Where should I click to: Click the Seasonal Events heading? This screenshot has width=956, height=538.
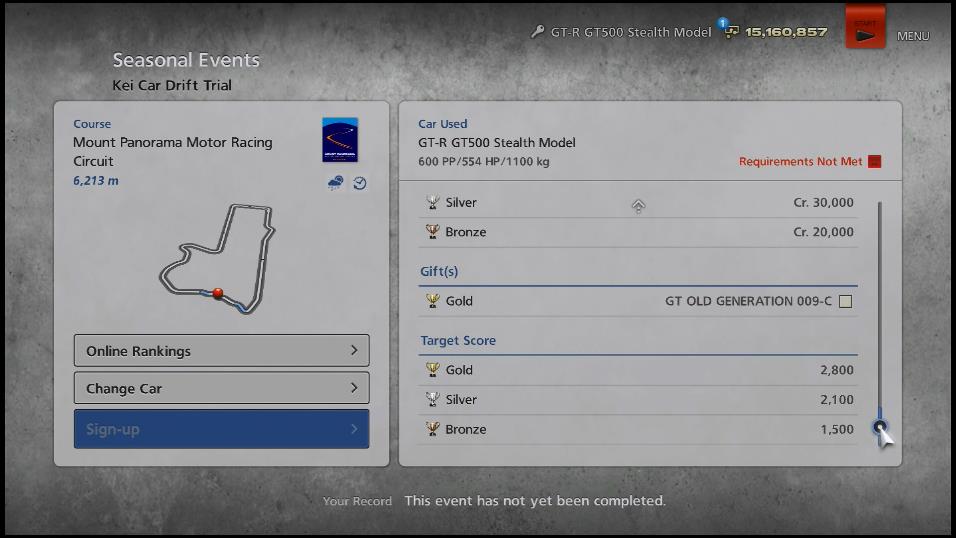pos(186,60)
